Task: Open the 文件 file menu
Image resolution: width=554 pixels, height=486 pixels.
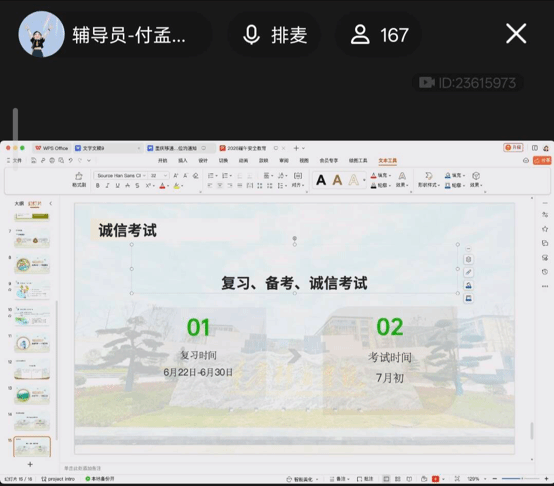Action: coord(14,160)
